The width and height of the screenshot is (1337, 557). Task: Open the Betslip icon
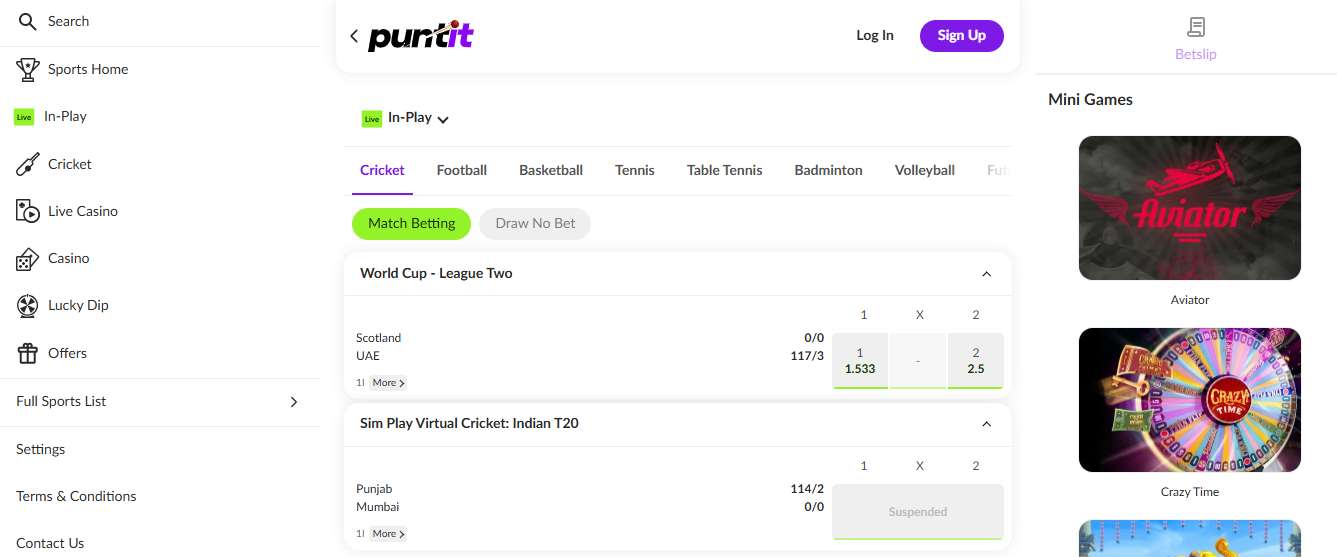(1195, 27)
